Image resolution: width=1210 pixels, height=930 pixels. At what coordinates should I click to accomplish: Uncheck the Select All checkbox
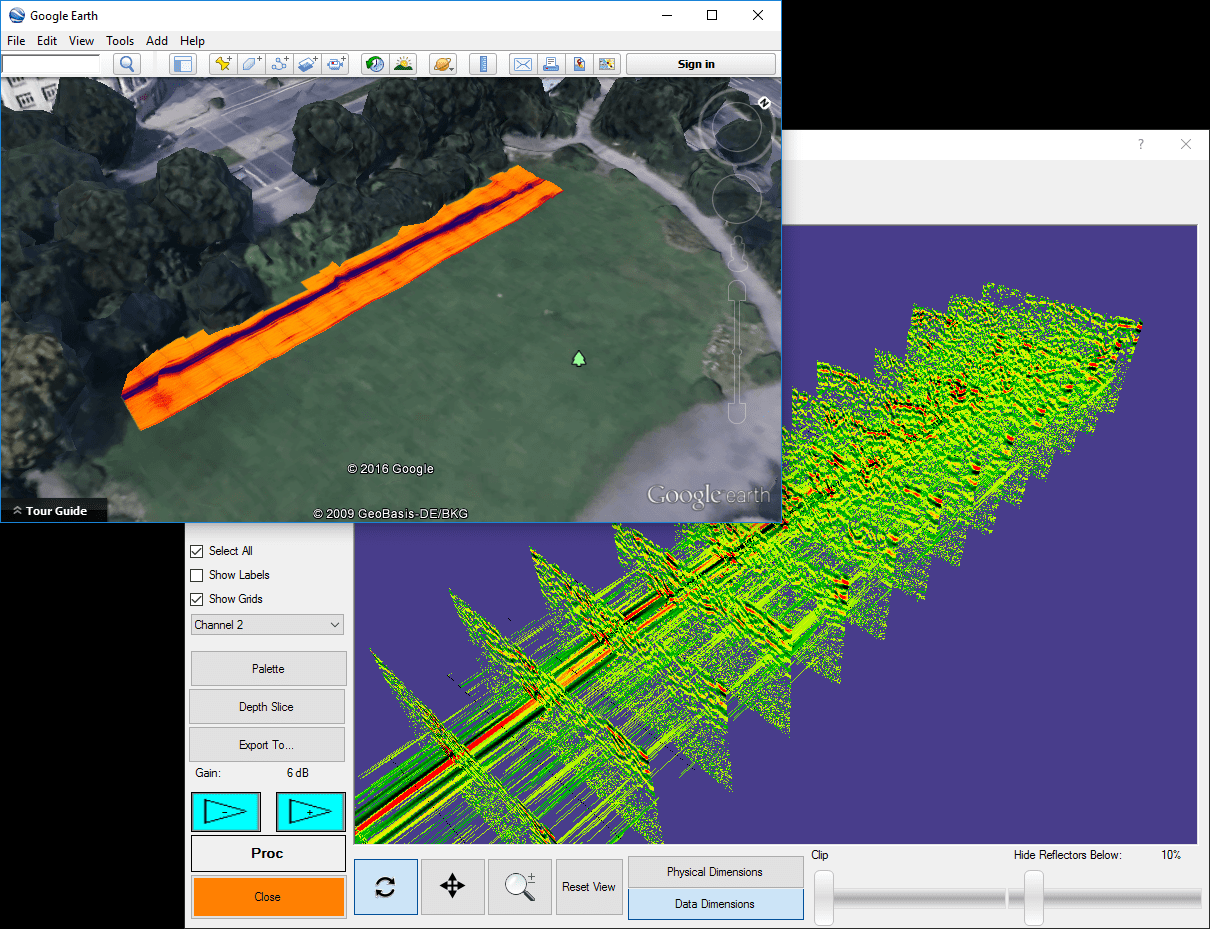click(x=195, y=551)
